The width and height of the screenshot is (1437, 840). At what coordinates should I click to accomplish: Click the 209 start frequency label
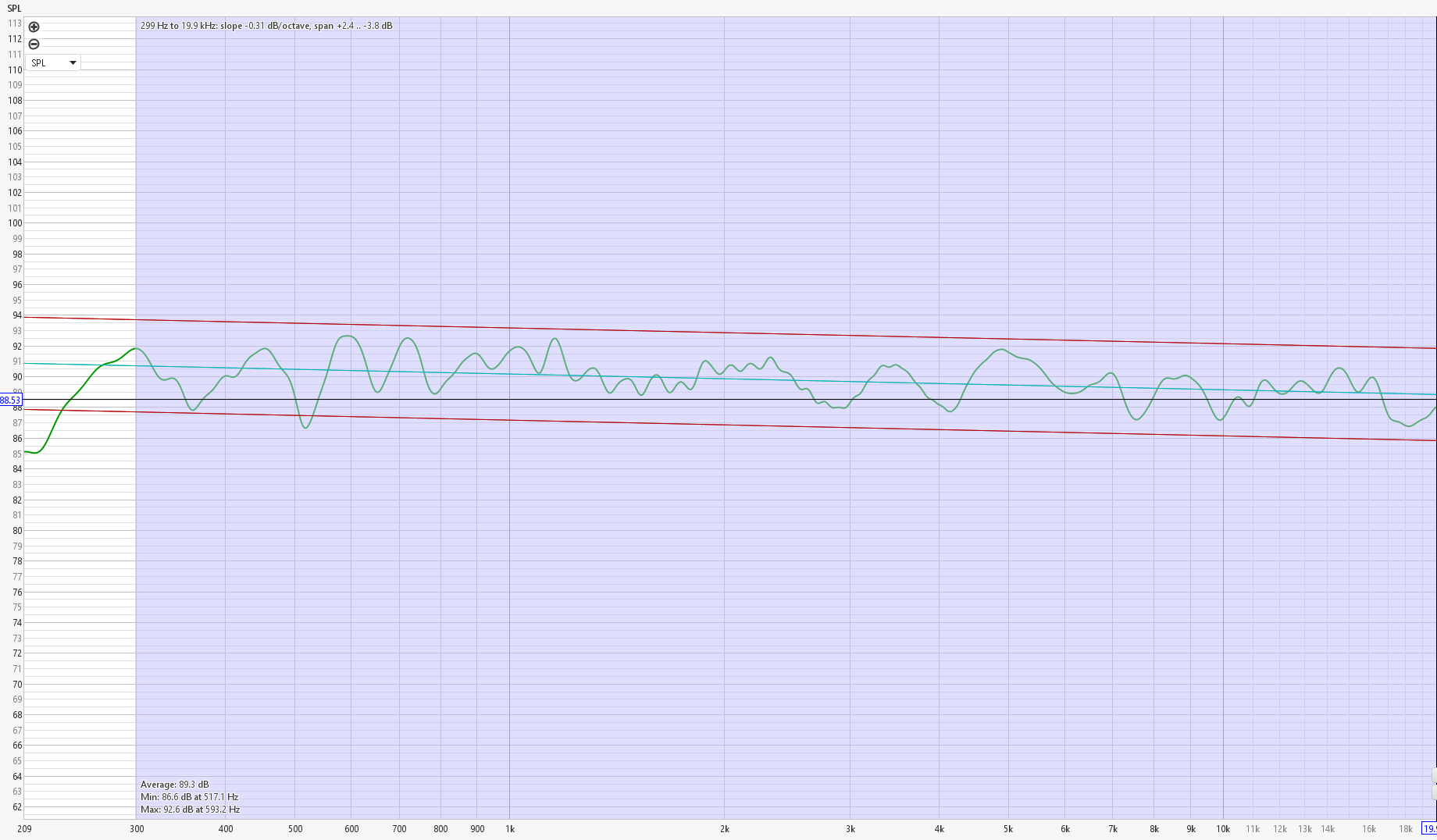[x=24, y=829]
